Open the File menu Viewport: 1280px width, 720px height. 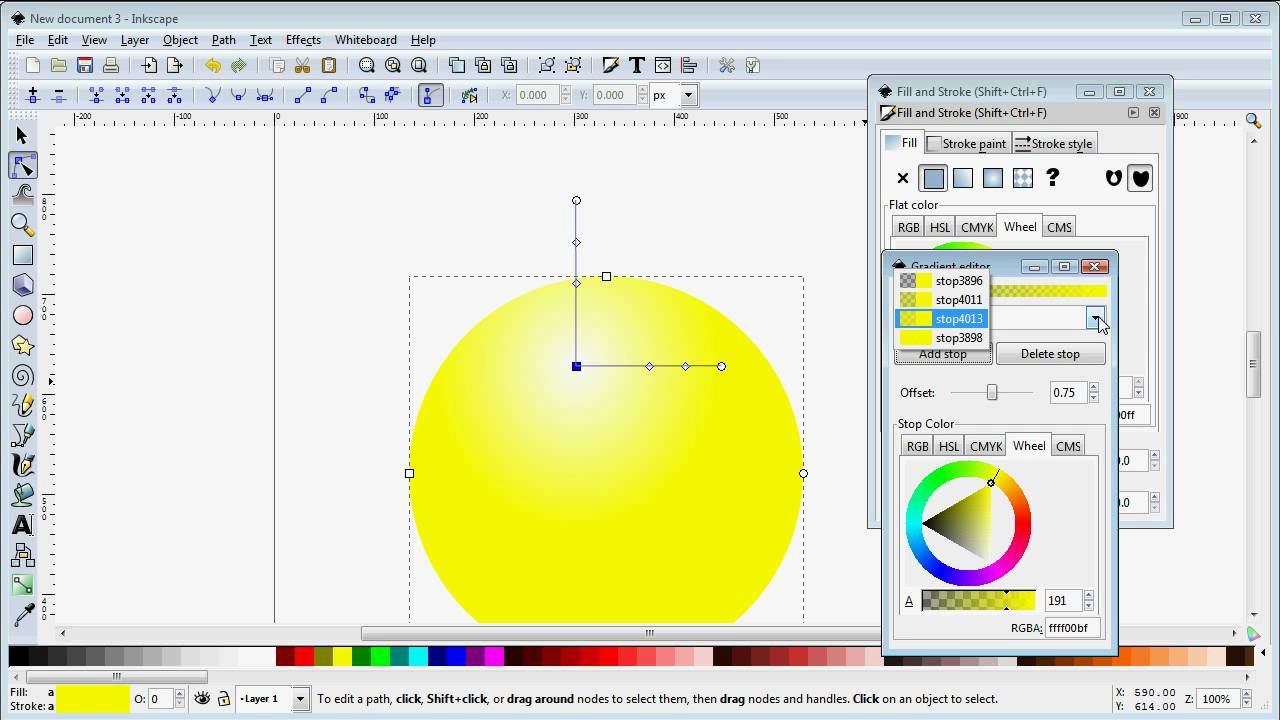25,40
